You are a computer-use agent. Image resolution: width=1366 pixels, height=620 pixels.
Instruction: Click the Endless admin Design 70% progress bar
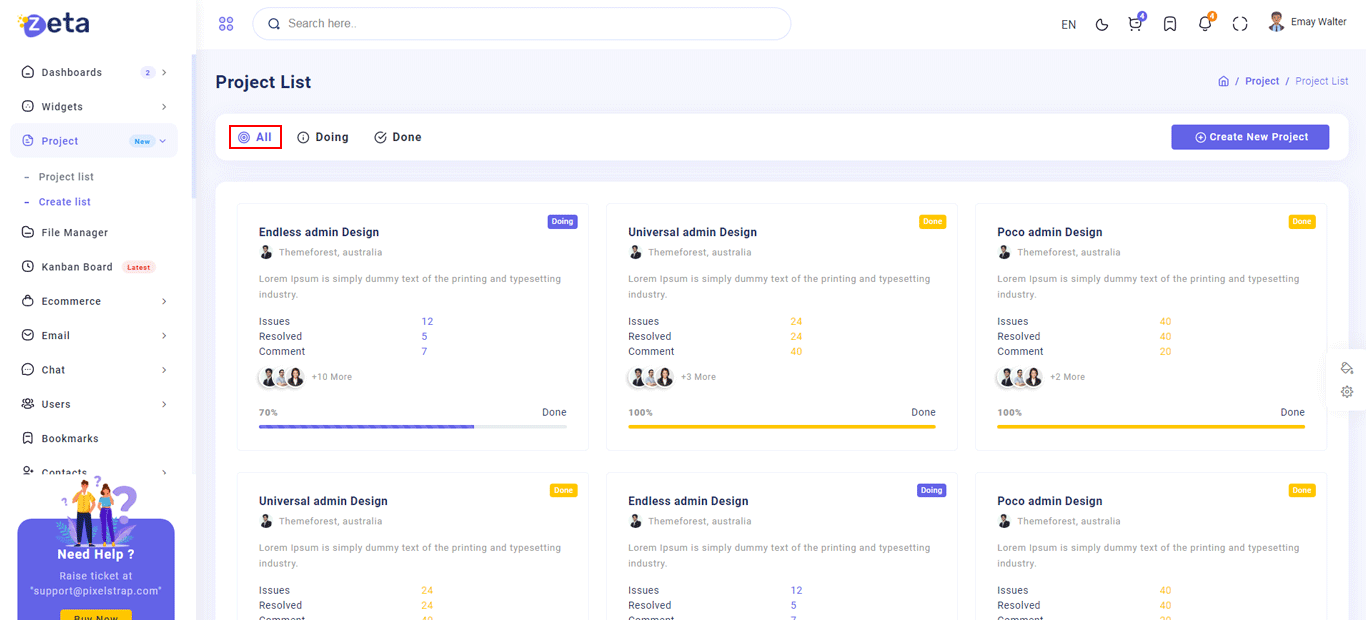(x=412, y=426)
